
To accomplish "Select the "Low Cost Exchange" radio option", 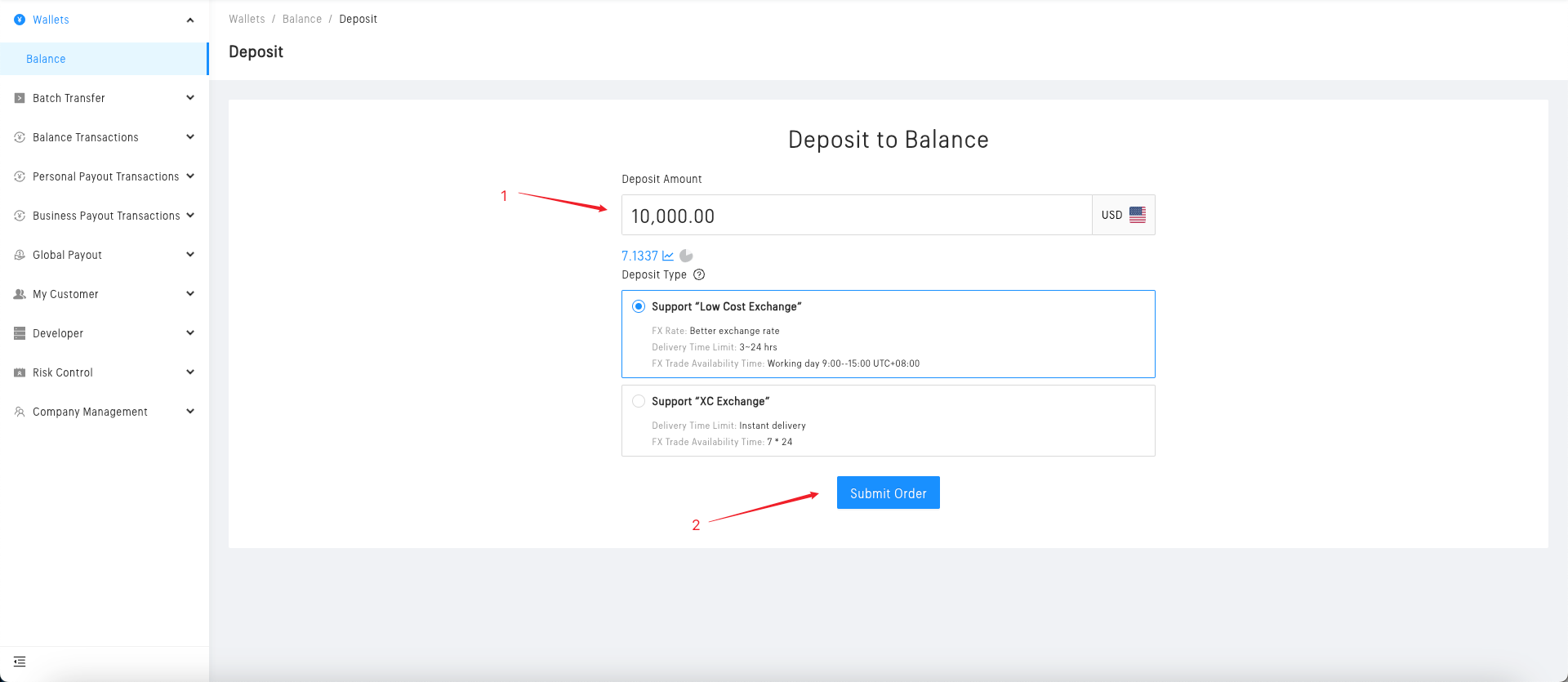I will pyautogui.click(x=639, y=306).
